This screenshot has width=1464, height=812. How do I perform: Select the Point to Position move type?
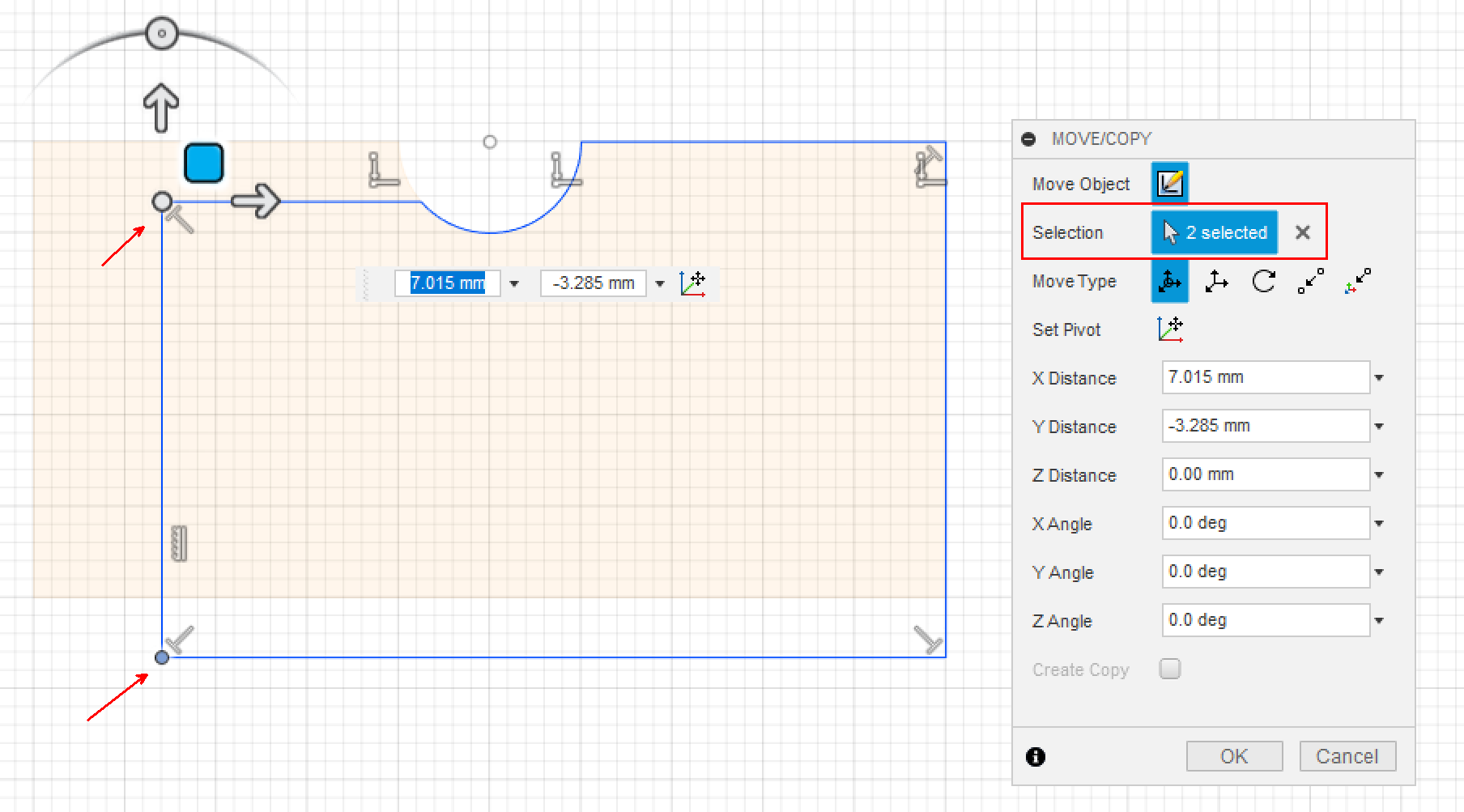[1358, 282]
